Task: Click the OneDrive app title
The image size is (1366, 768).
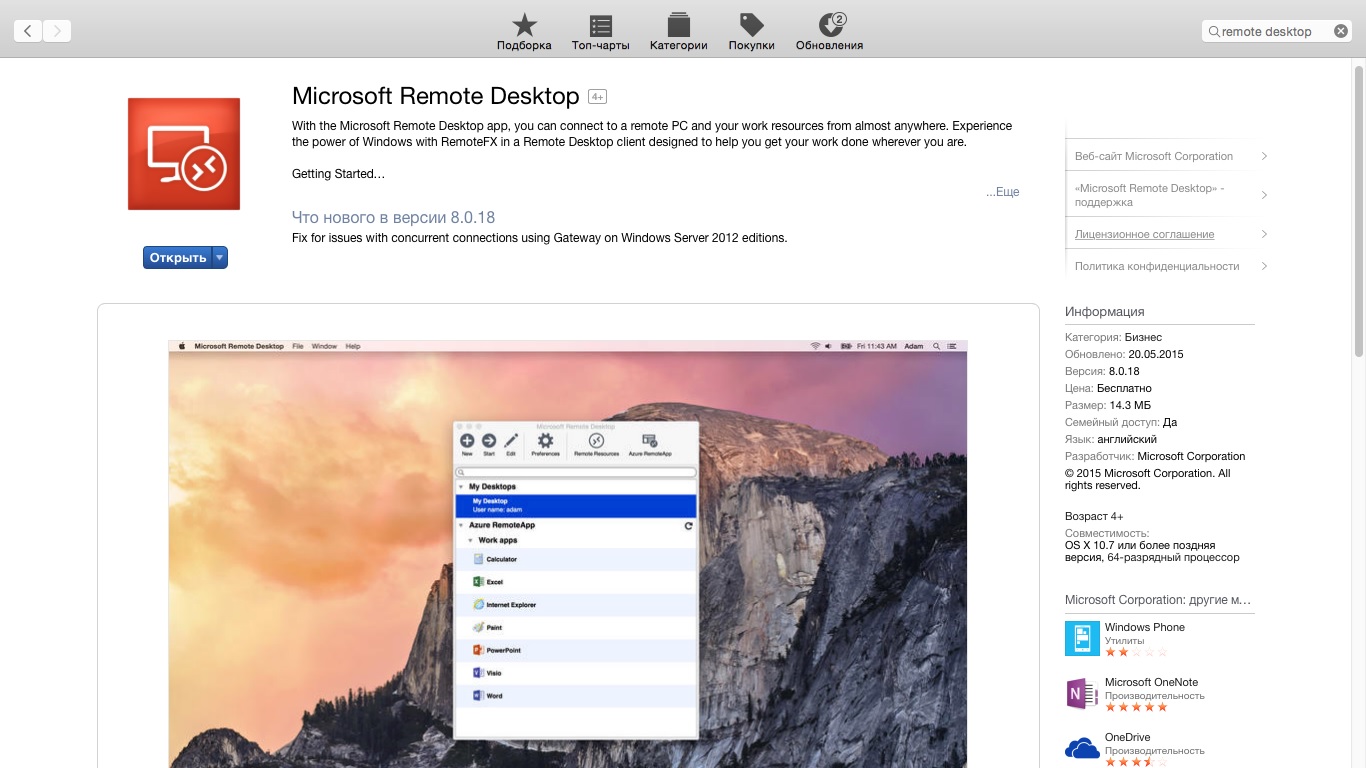Action: coord(1127,737)
